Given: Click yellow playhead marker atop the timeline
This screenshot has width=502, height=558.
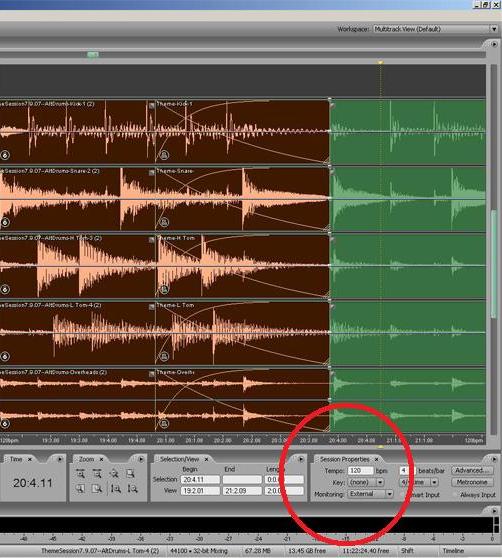Looking at the screenshot, I should click(380, 62).
